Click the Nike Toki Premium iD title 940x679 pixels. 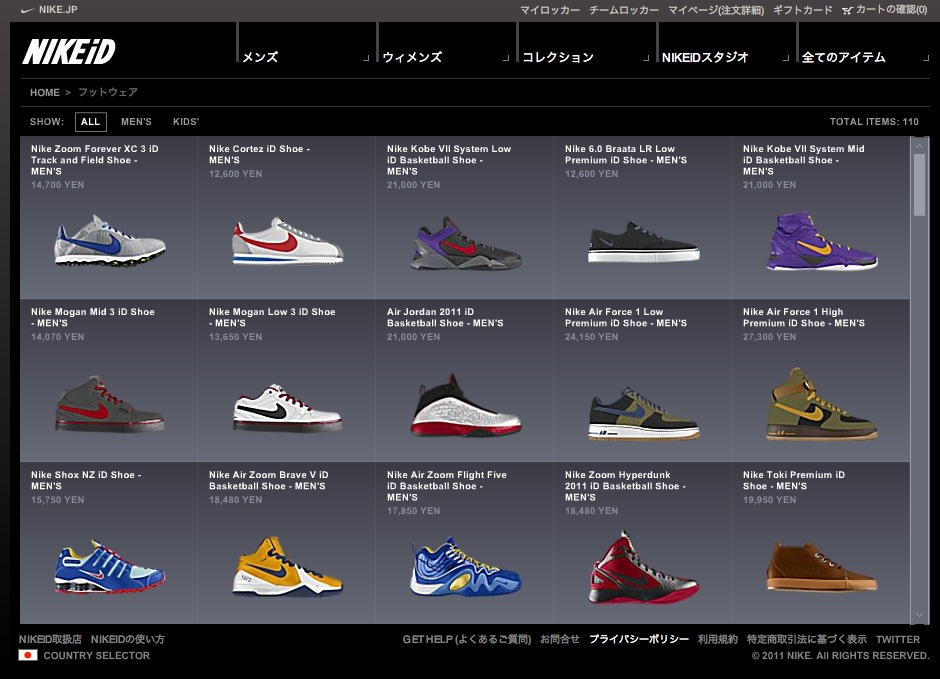coord(794,480)
